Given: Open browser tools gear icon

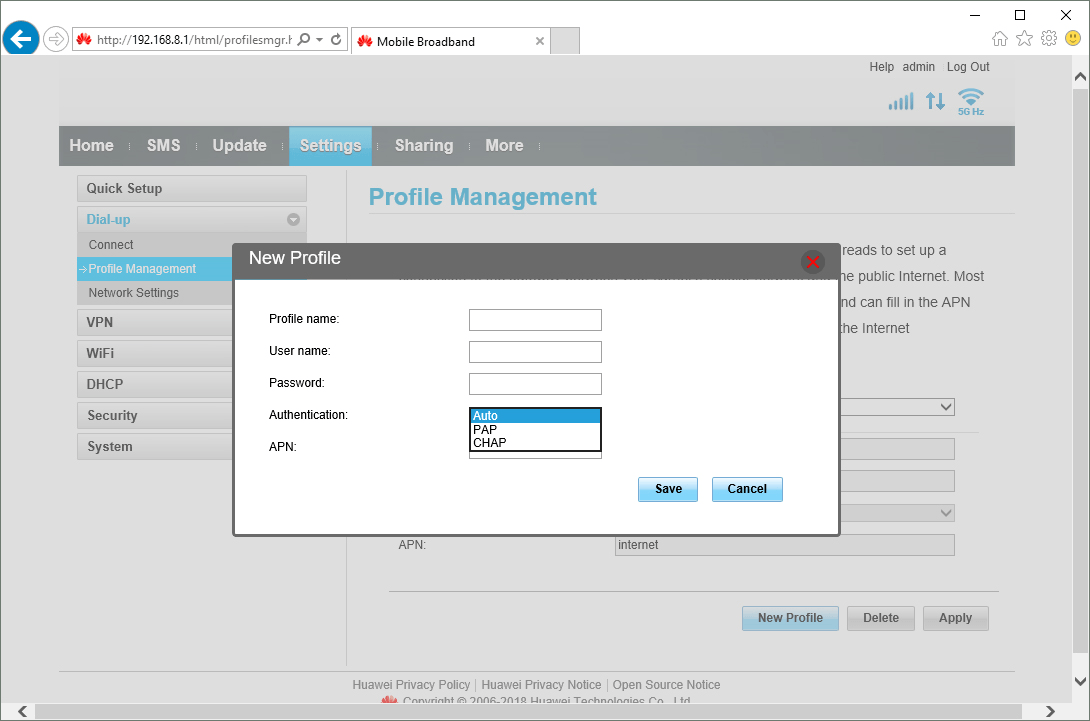Looking at the screenshot, I should click(1048, 39).
